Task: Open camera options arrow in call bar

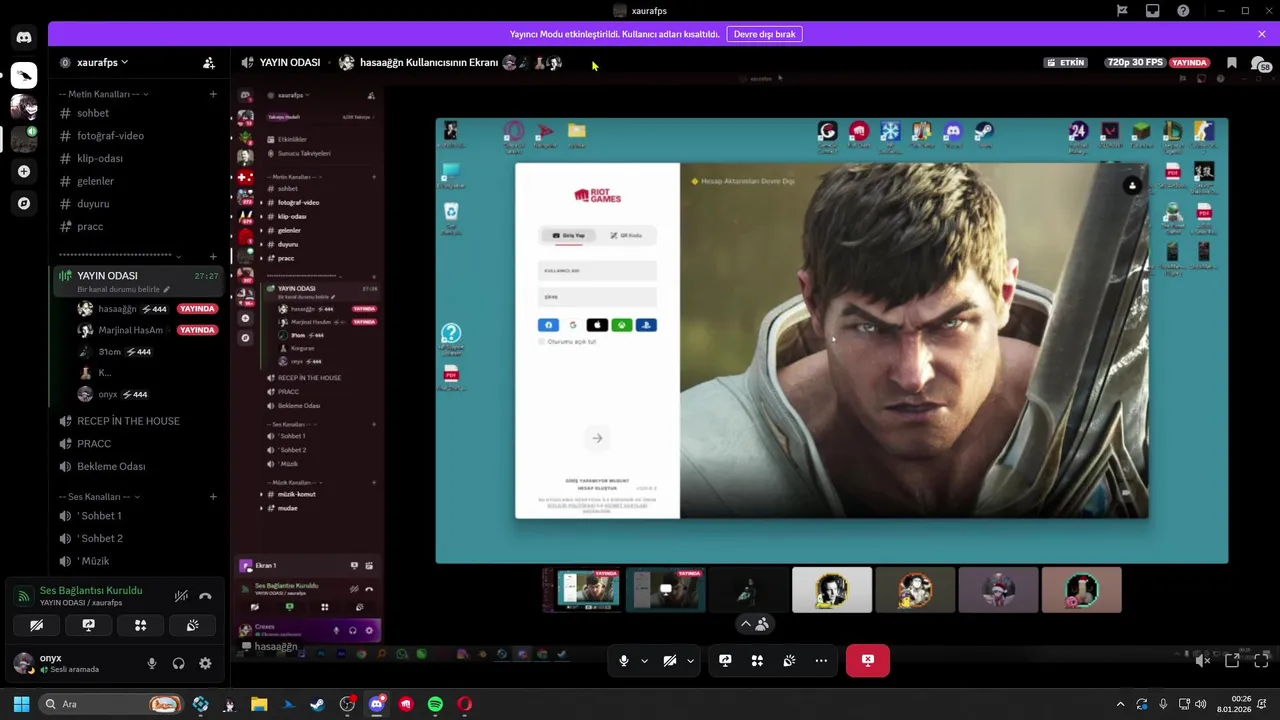Action: (x=690, y=661)
